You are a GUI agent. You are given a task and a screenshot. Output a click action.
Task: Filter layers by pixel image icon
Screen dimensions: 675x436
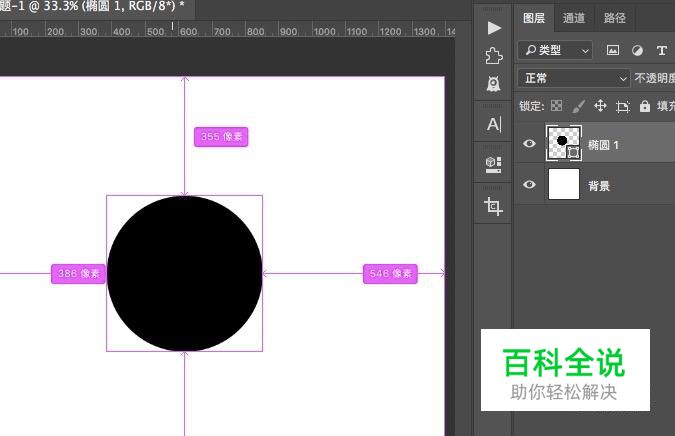(x=613, y=50)
